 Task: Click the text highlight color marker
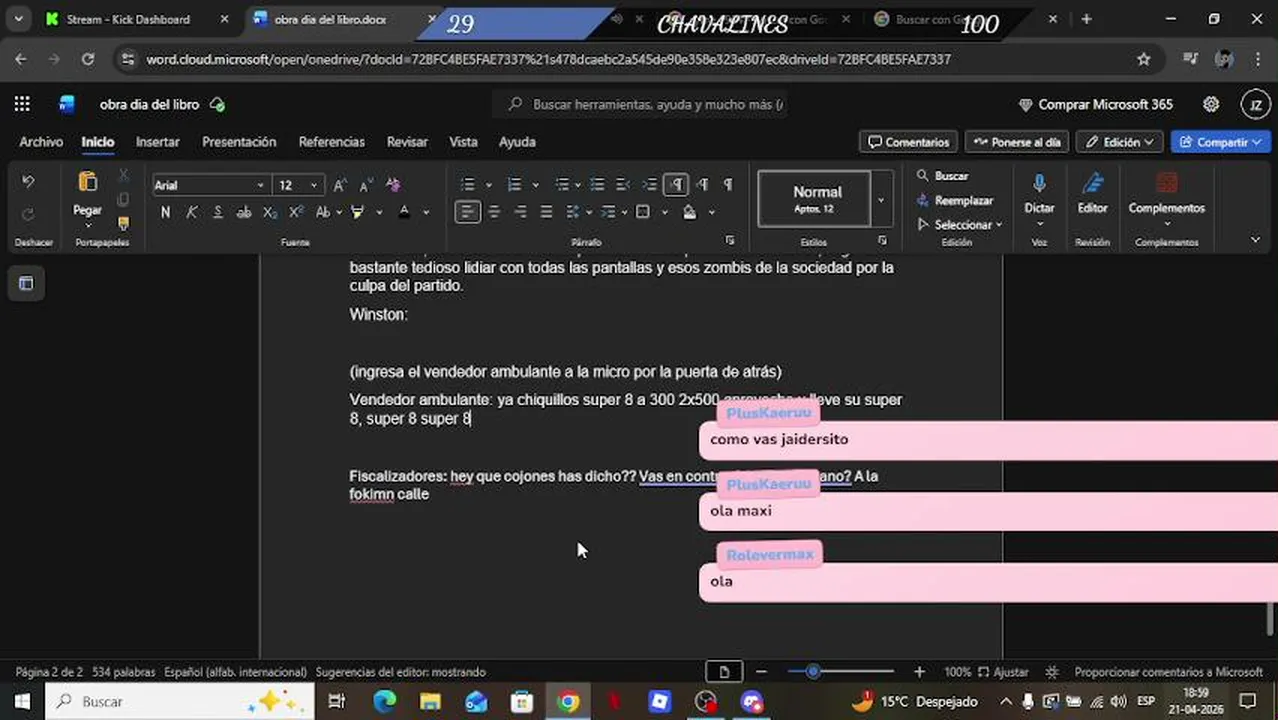(x=358, y=212)
